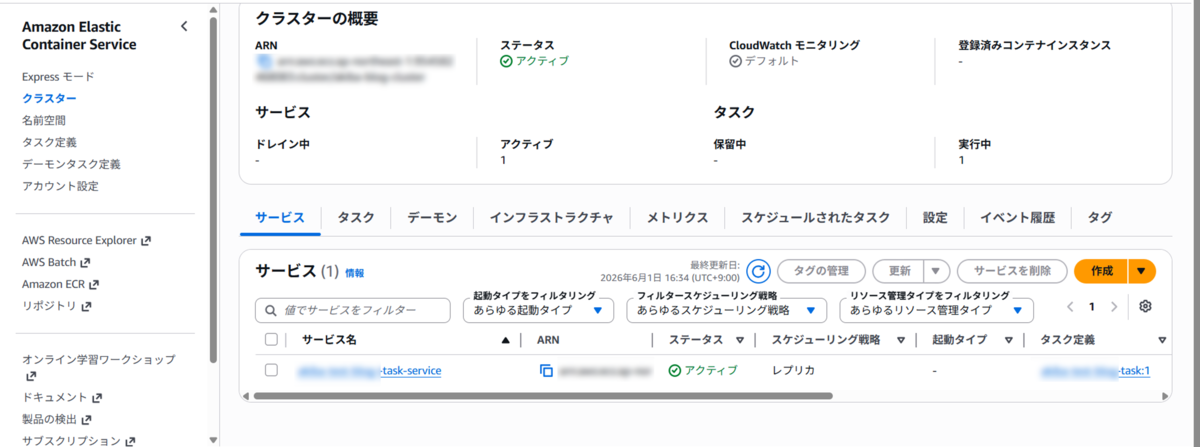
Task: Sort by サービス名 column arrow
Action: pyautogui.click(x=505, y=340)
